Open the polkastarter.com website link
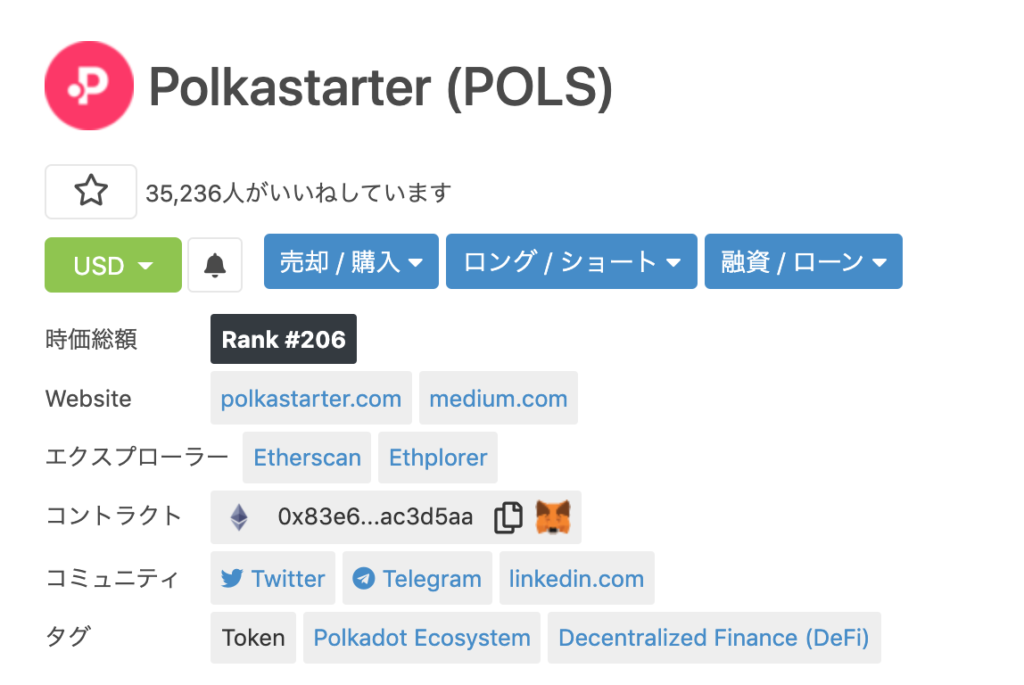 tap(311, 398)
